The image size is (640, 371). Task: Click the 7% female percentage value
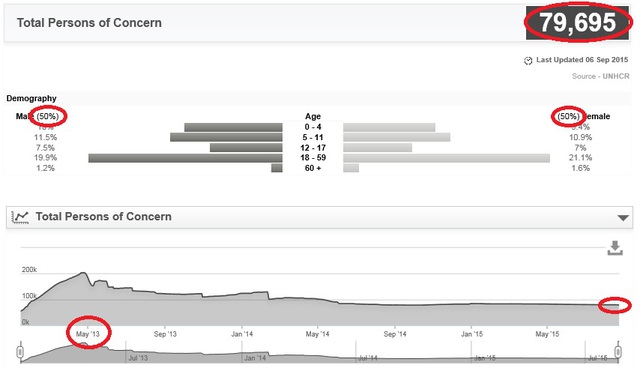(580, 148)
